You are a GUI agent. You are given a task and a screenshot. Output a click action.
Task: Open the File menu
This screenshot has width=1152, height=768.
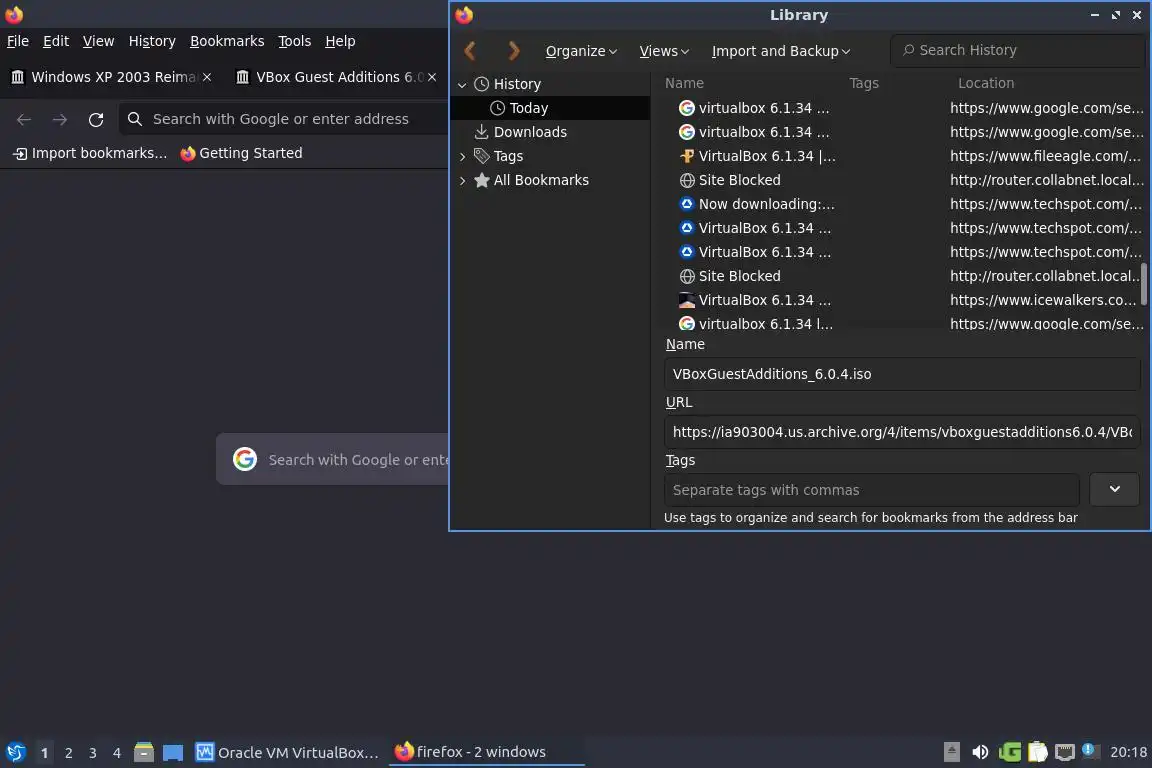click(18, 41)
